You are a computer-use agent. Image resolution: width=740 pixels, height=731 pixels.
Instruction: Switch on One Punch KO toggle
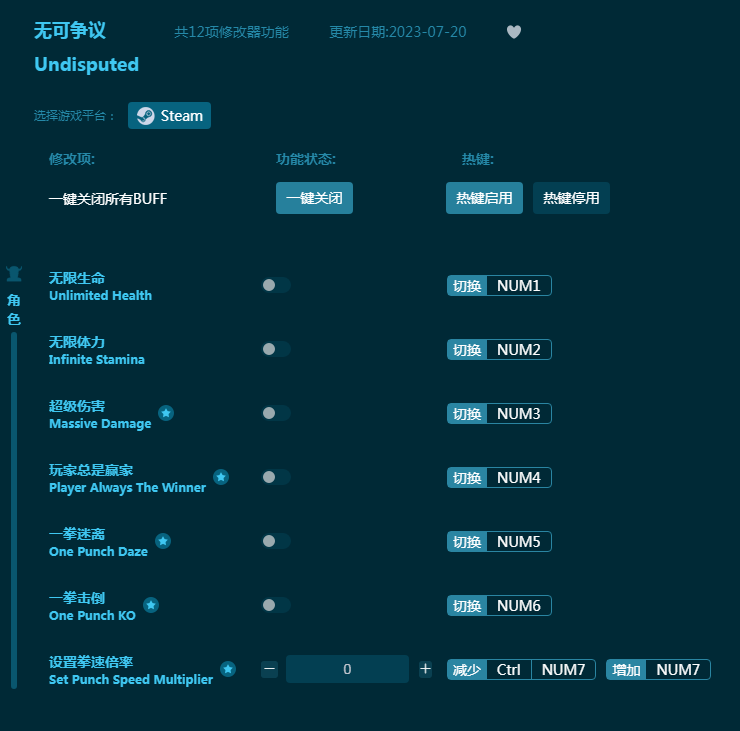click(x=276, y=605)
